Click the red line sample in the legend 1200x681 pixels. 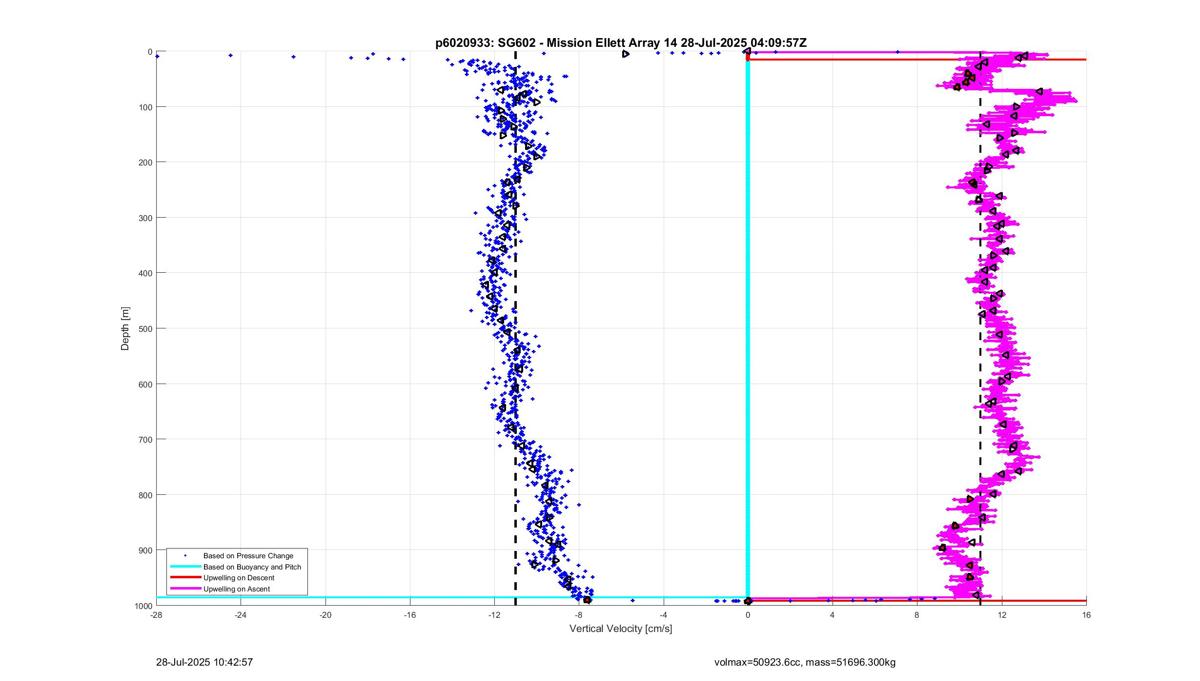pos(185,578)
